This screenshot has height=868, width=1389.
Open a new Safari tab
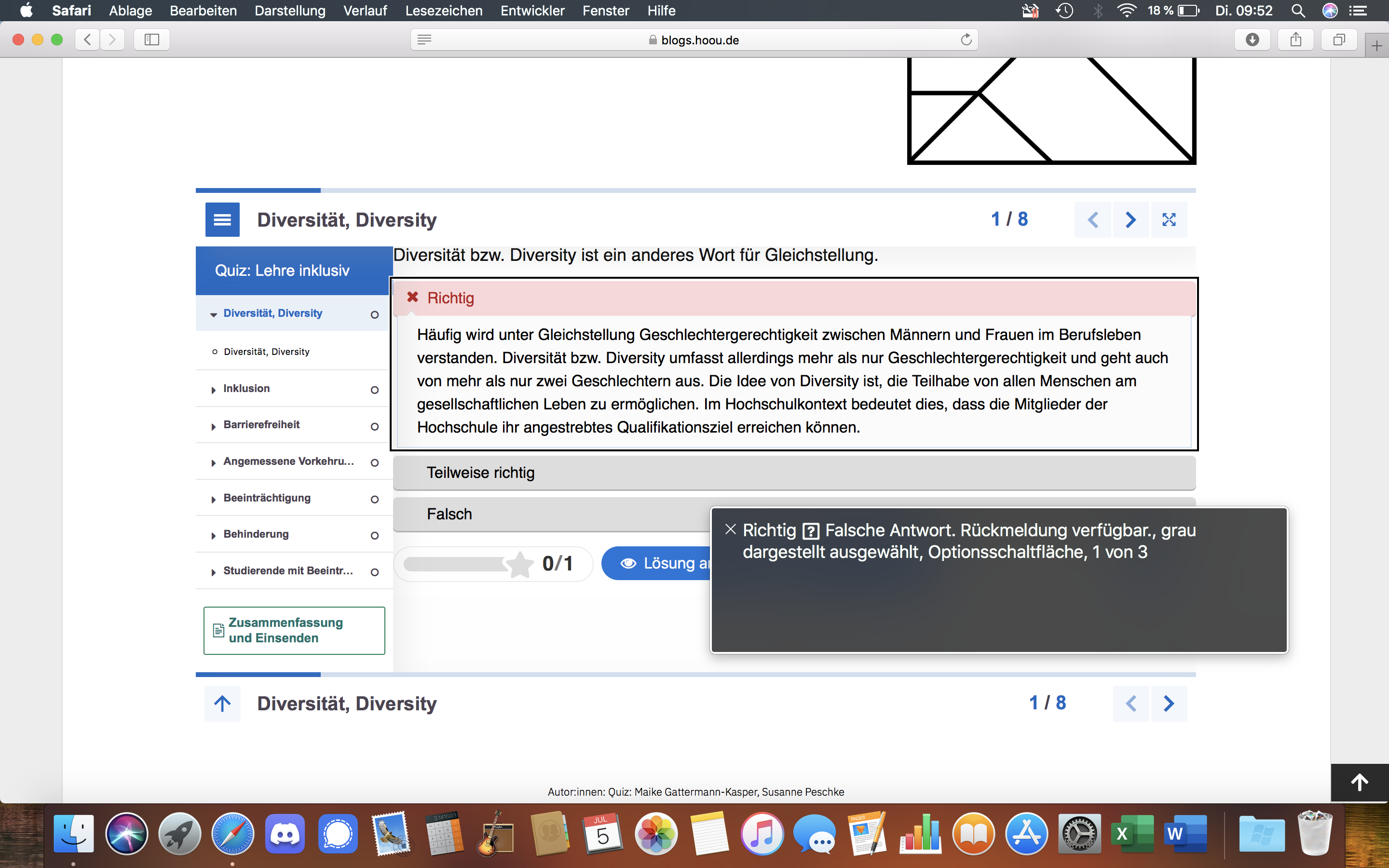[x=1376, y=46]
